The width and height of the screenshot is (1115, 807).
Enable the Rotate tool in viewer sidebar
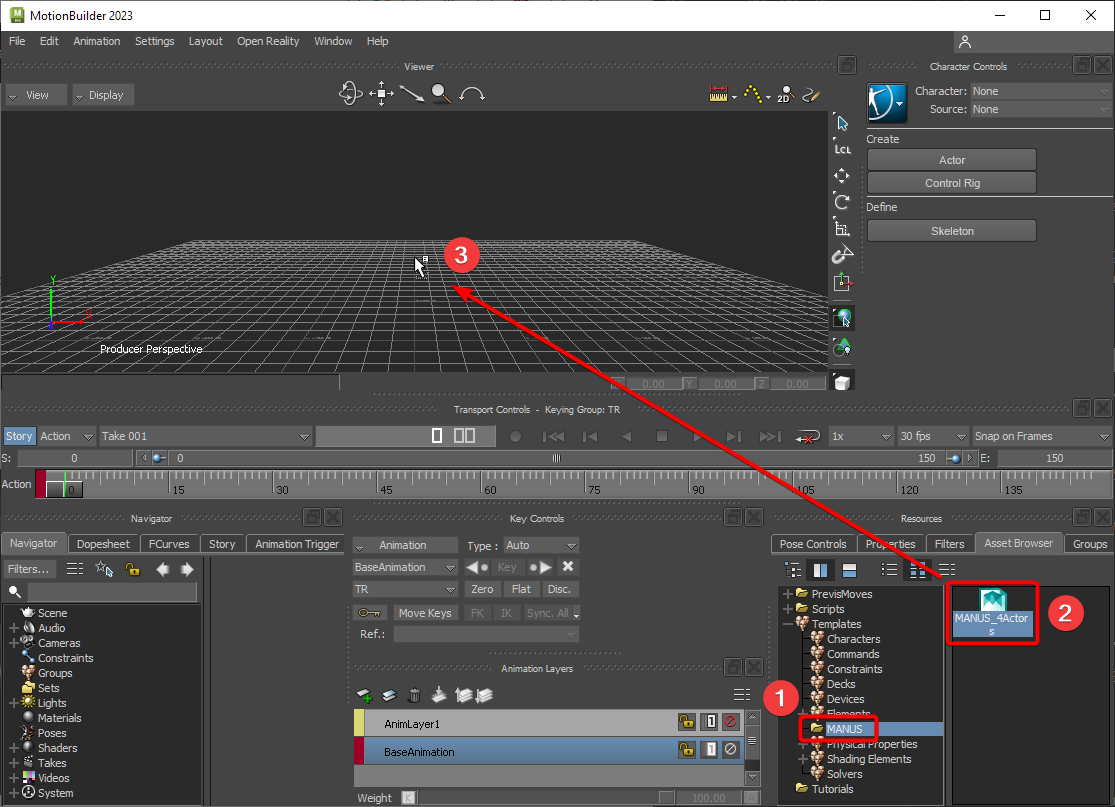[x=842, y=202]
